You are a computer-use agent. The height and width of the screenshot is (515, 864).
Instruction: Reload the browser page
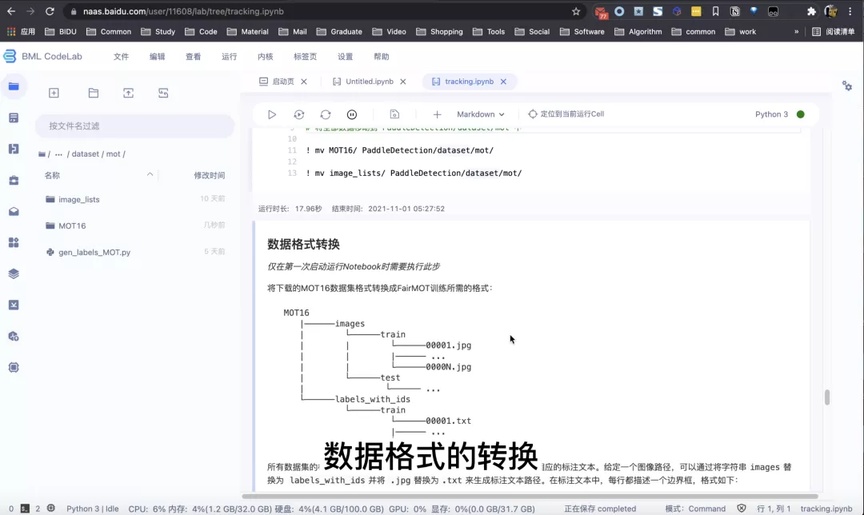click(50, 11)
